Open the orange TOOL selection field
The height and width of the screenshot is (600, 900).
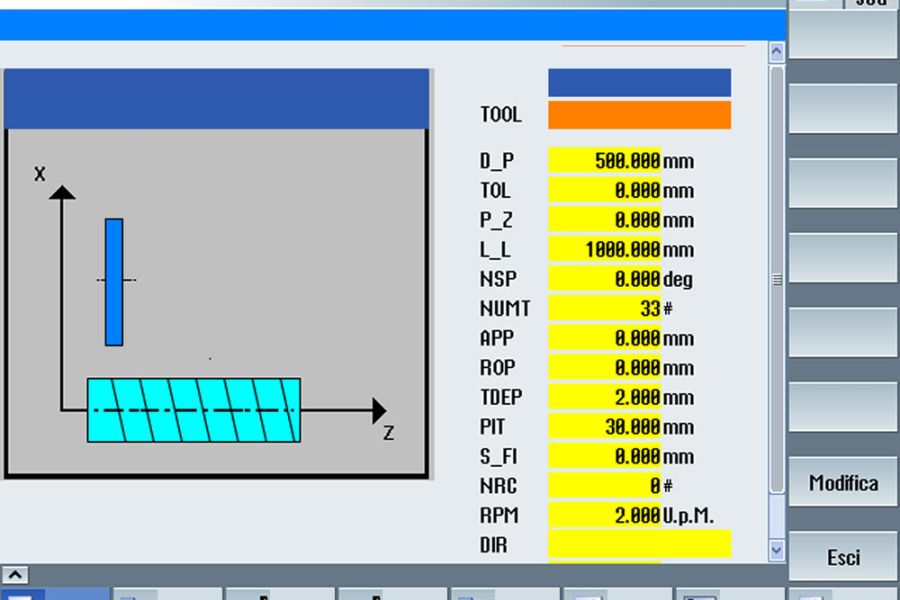point(640,114)
